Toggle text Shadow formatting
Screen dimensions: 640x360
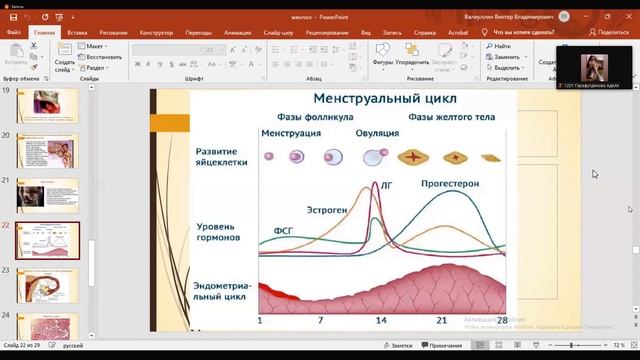point(171,64)
